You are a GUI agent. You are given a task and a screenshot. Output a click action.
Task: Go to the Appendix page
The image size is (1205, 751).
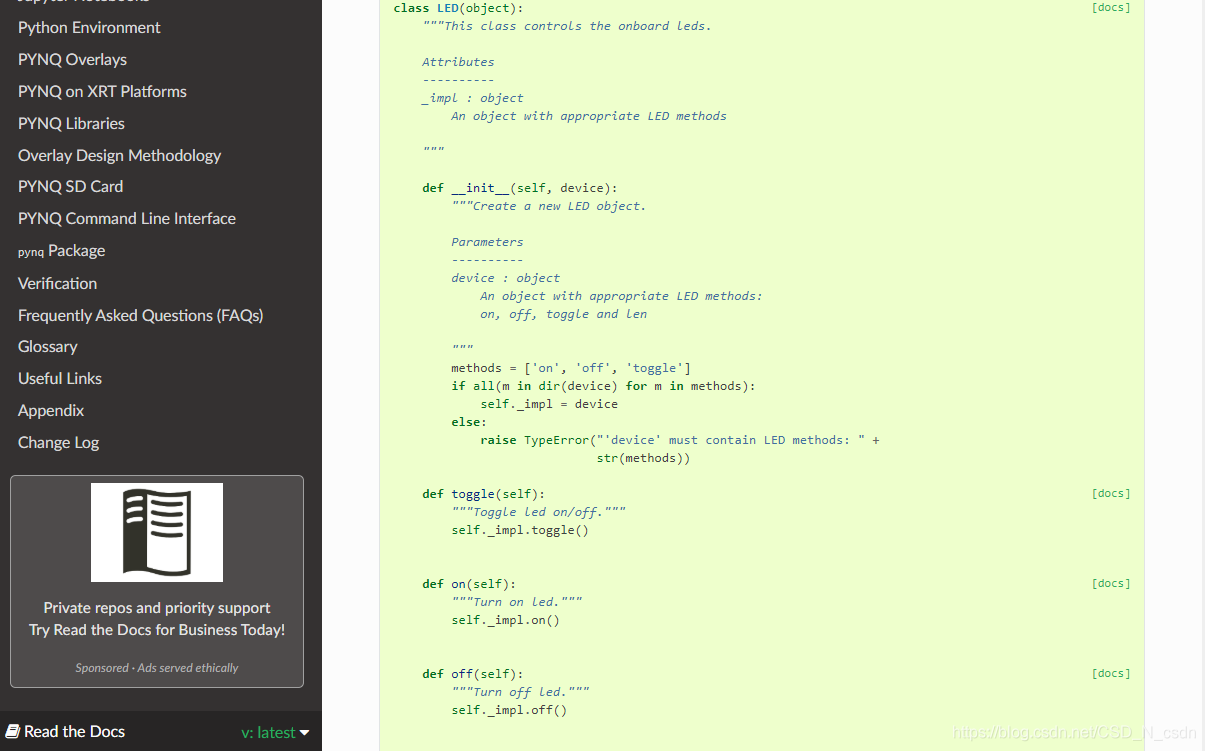tap(51, 410)
